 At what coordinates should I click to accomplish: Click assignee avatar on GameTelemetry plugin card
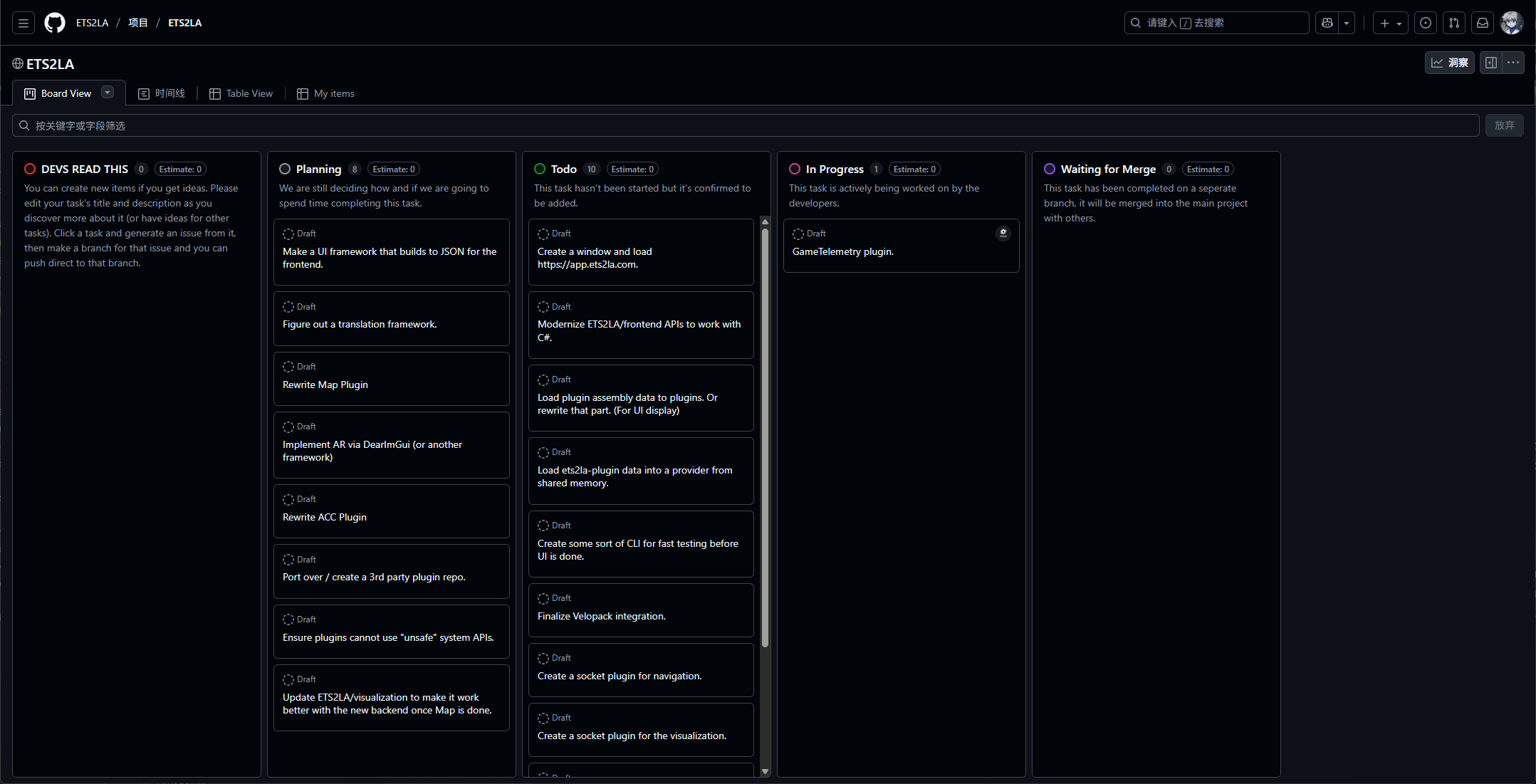click(1003, 233)
